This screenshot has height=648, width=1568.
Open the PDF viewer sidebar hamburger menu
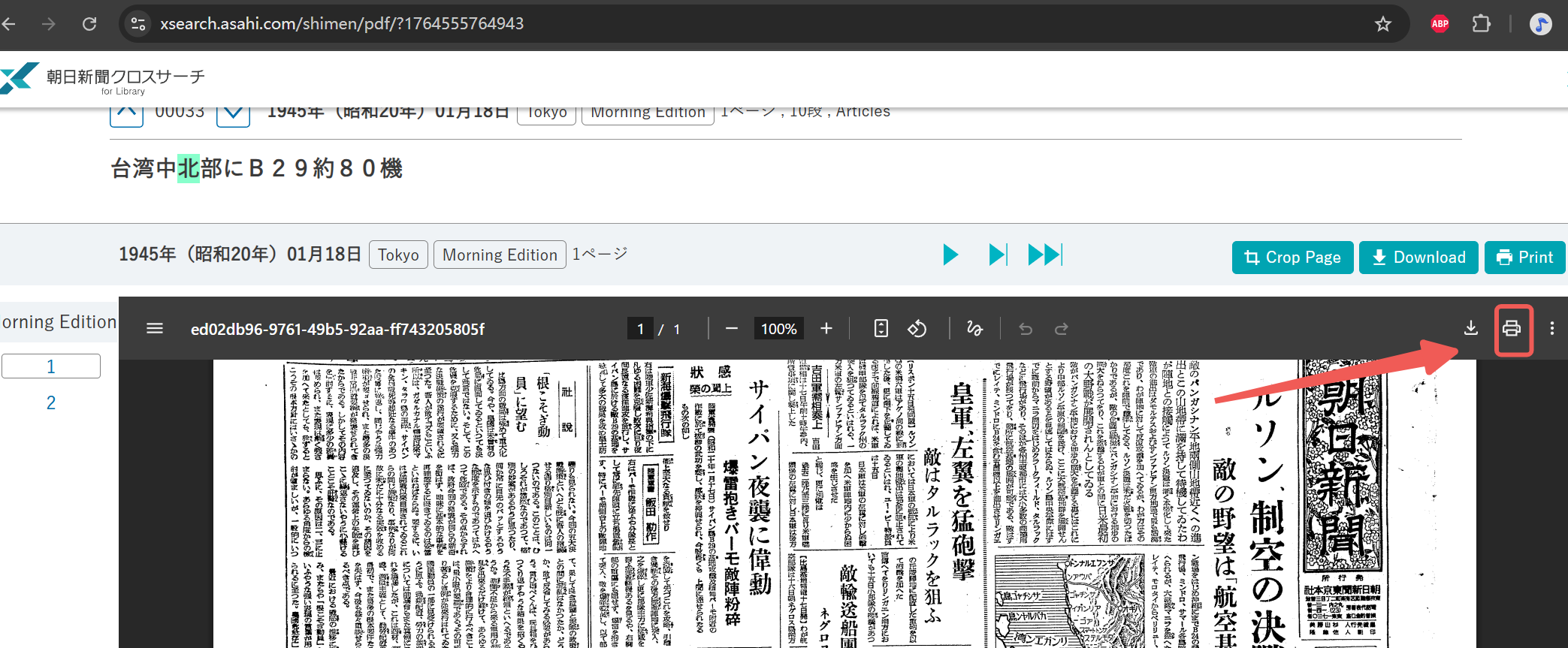click(155, 329)
